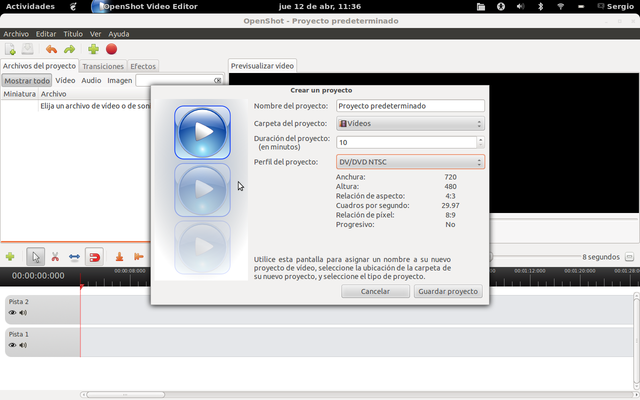This screenshot has height=400, width=640.
Task: Import files with the top green plus
Action: pos(93,49)
